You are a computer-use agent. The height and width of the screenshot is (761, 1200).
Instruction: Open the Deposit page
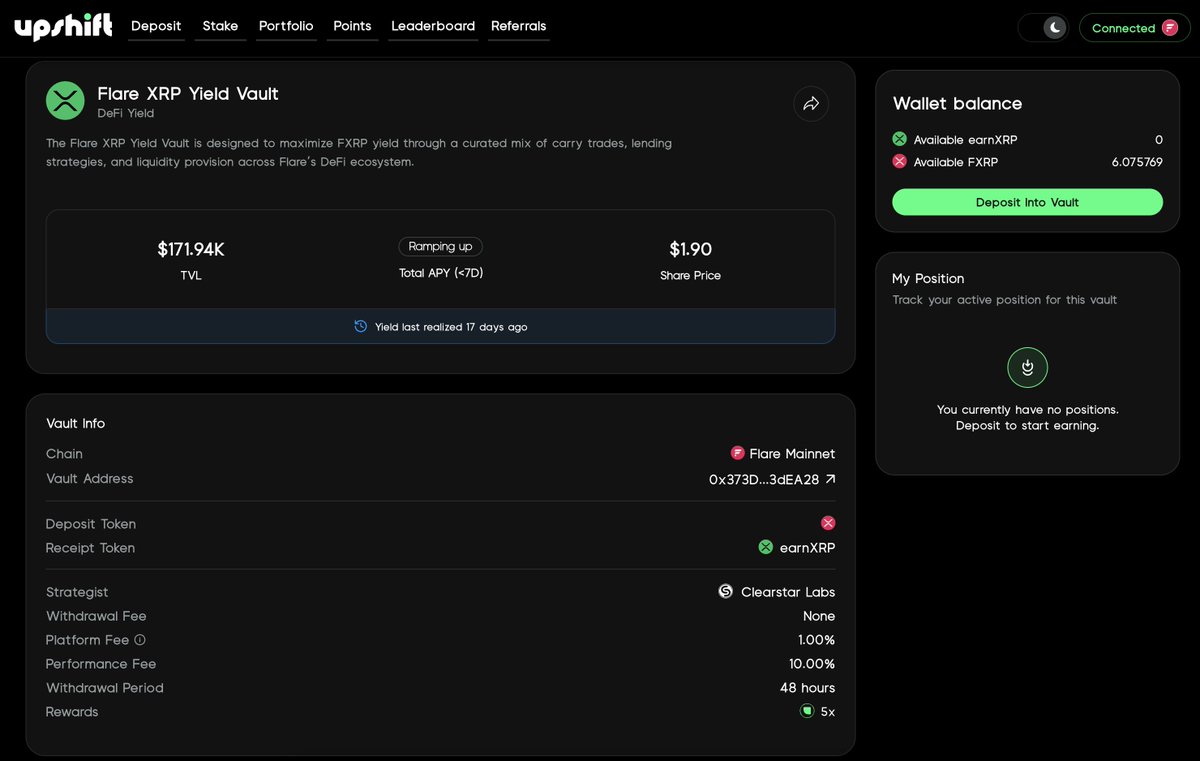click(156, 26)
